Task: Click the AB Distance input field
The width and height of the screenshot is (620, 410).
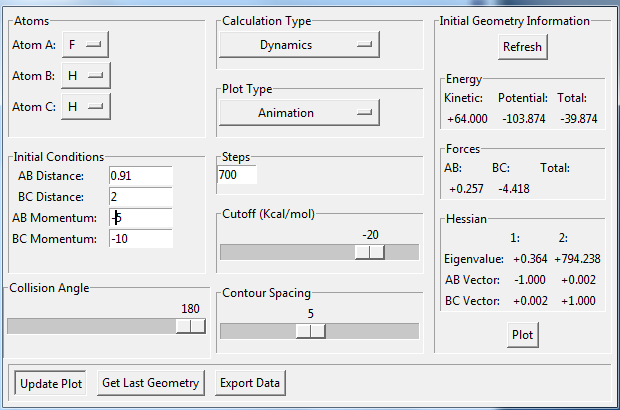Action: [140, 176]
